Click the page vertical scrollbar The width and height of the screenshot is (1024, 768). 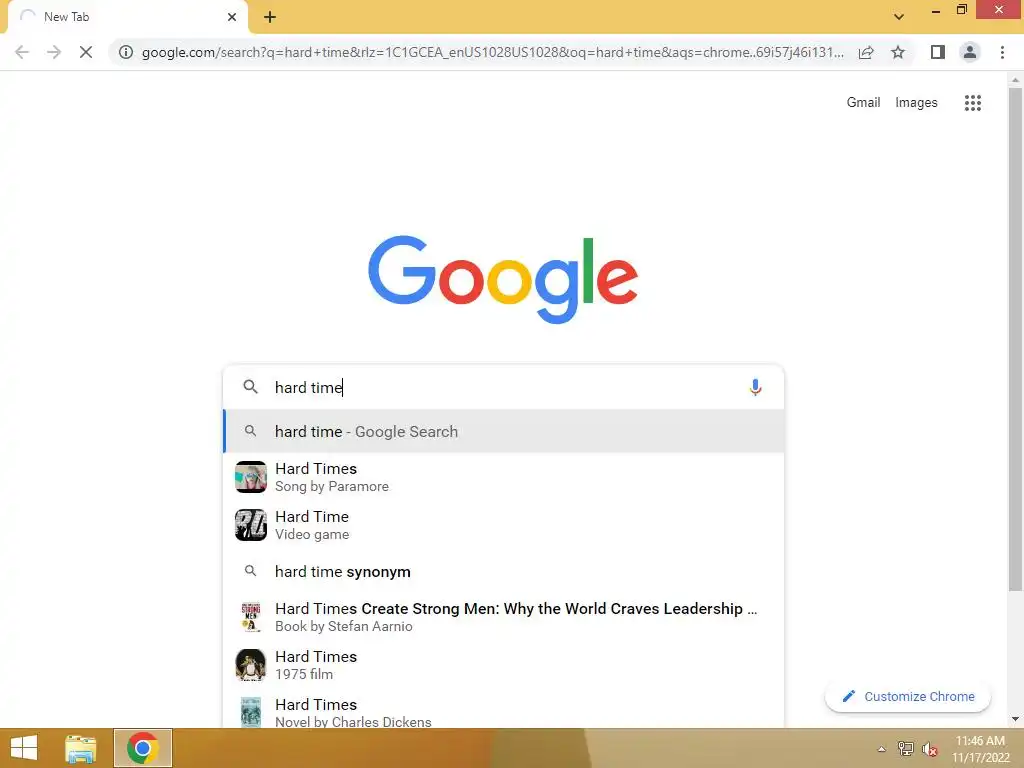pyautogui.click(x=1015, y=340)
